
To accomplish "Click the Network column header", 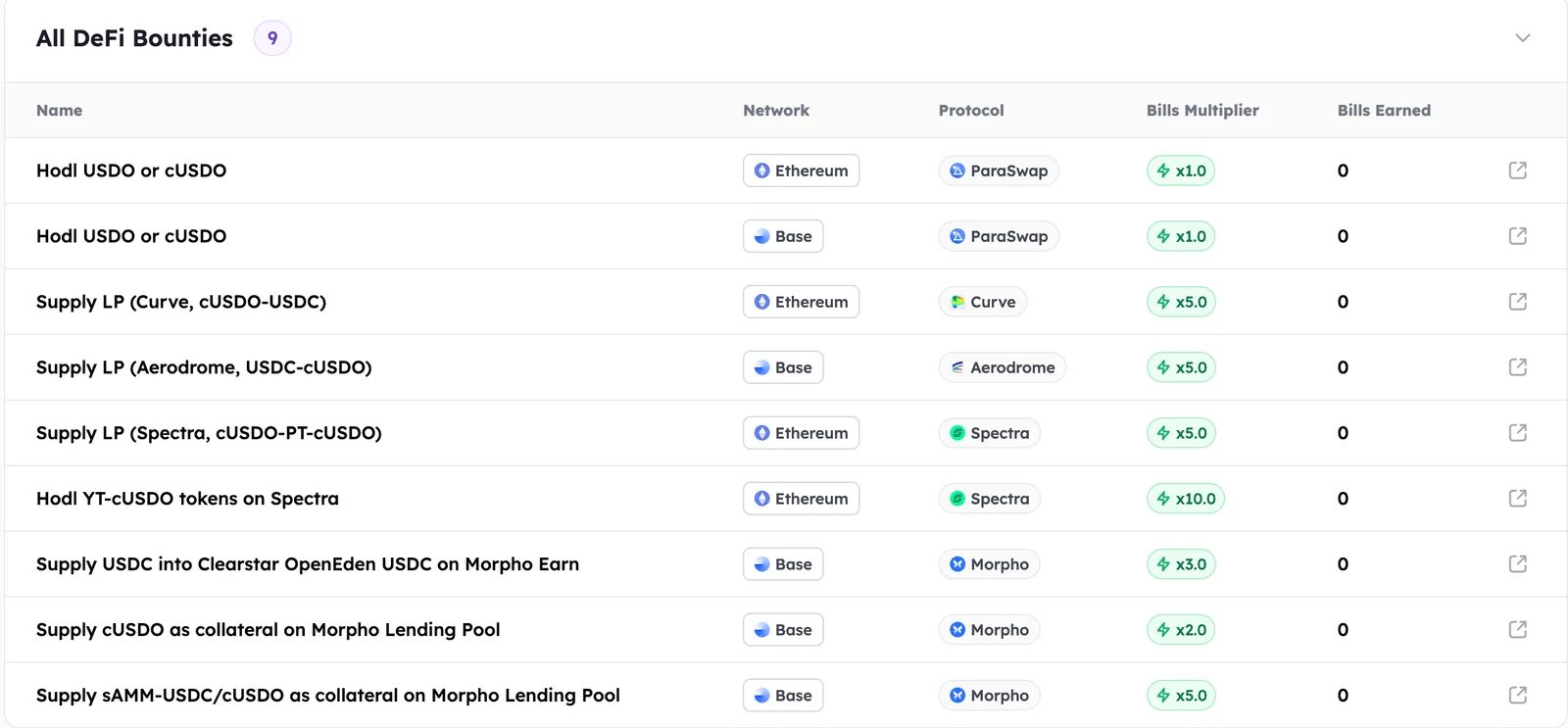I will click(x=776, y=111).
